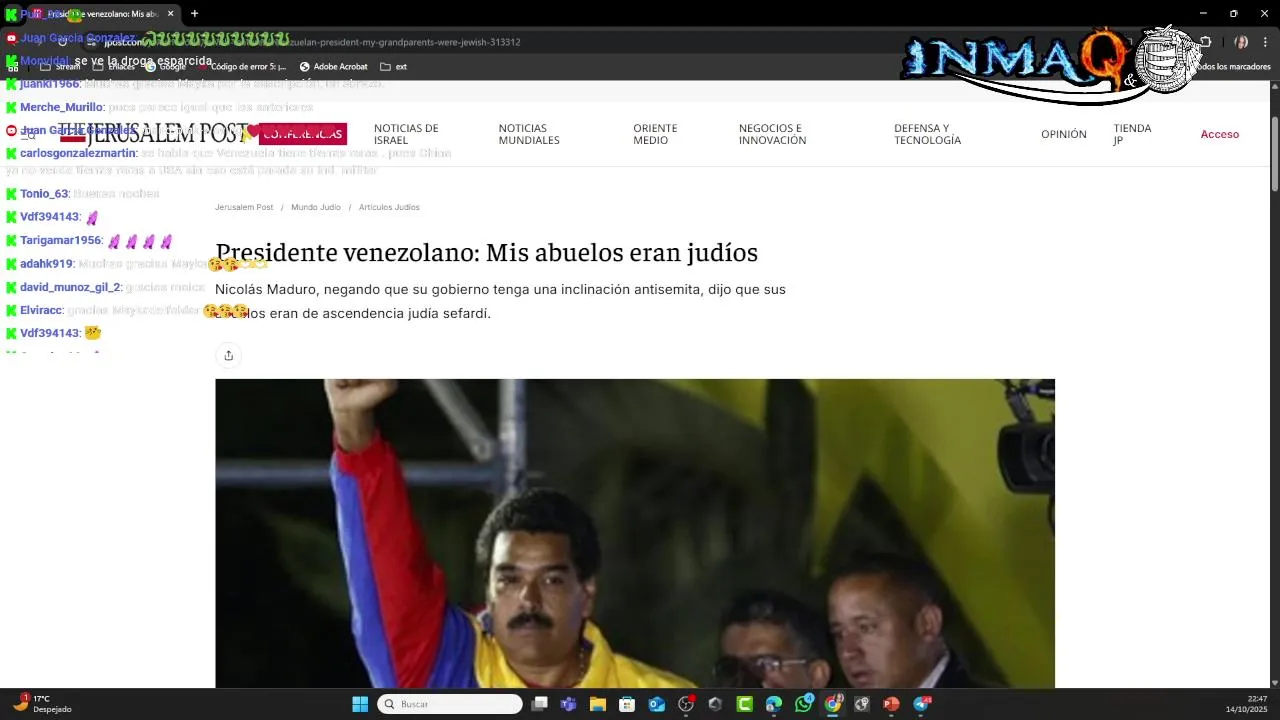
Task: Open File Explorer from the taskbar
Action: 598,704
